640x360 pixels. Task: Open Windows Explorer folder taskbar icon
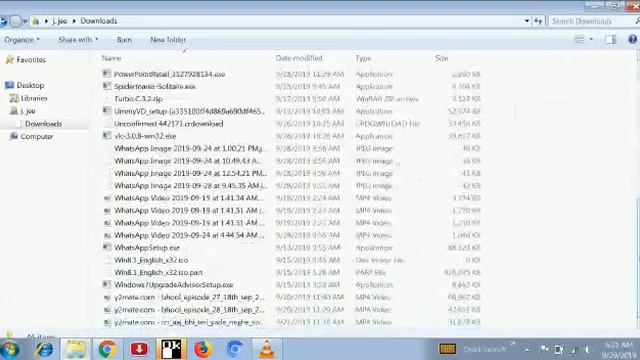pyautogui.click(x=76, y=349)
